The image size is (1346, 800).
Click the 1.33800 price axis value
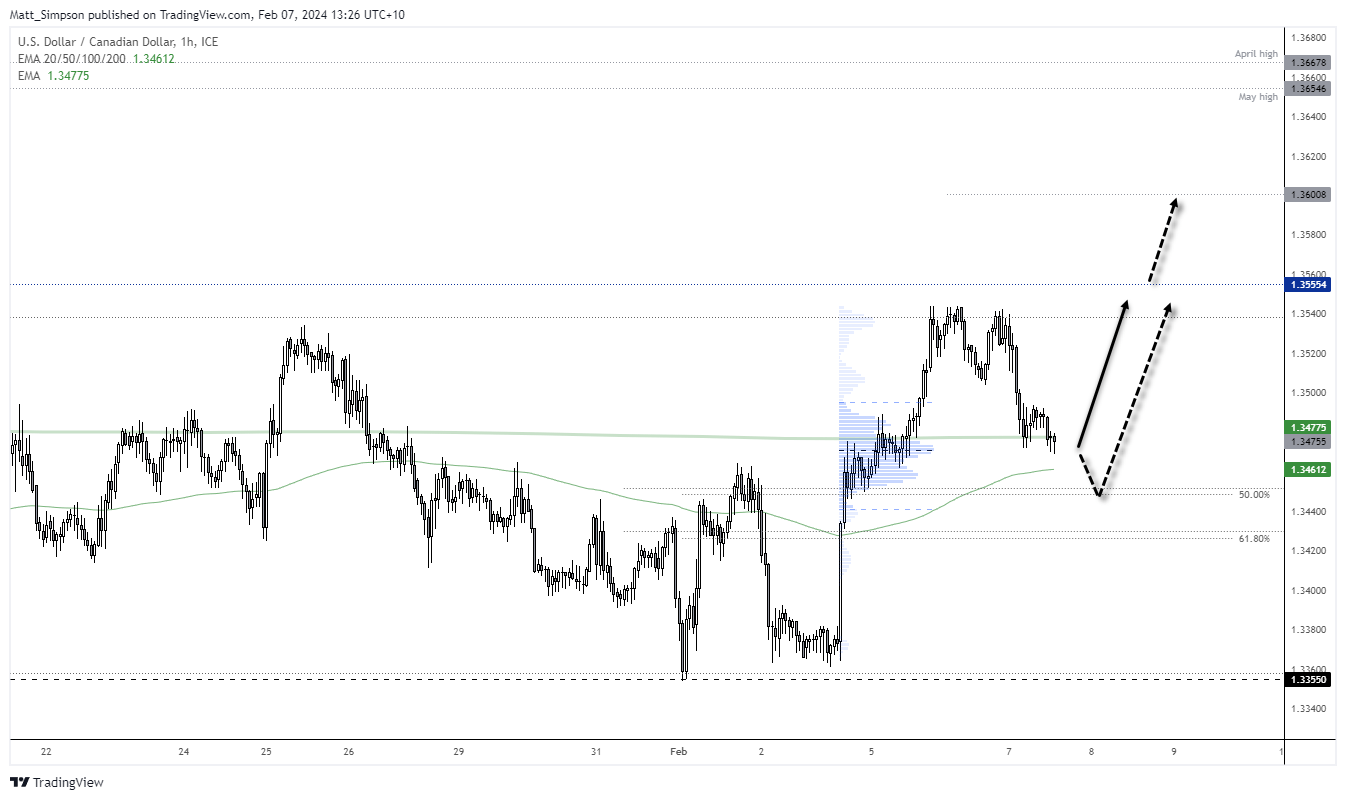click(1308, 630)
